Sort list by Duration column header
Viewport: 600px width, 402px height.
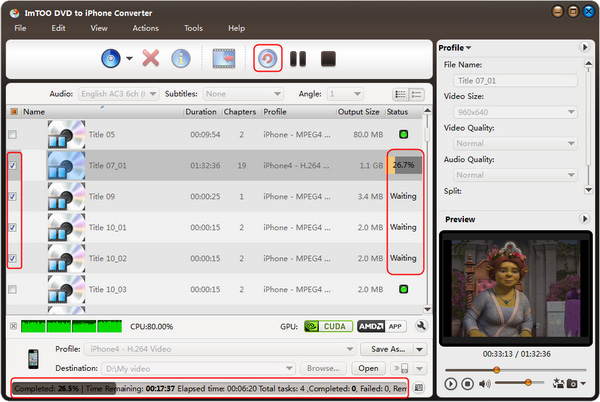point(201,112)
